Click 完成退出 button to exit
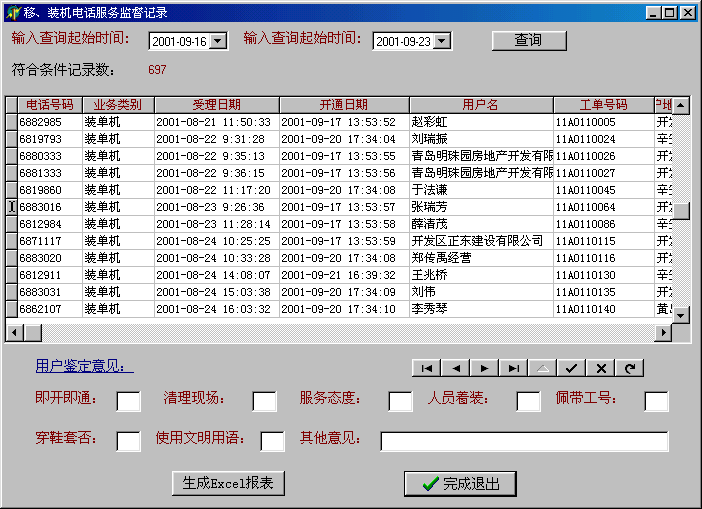This screenshot has width=702, height=509. (460, 484)
